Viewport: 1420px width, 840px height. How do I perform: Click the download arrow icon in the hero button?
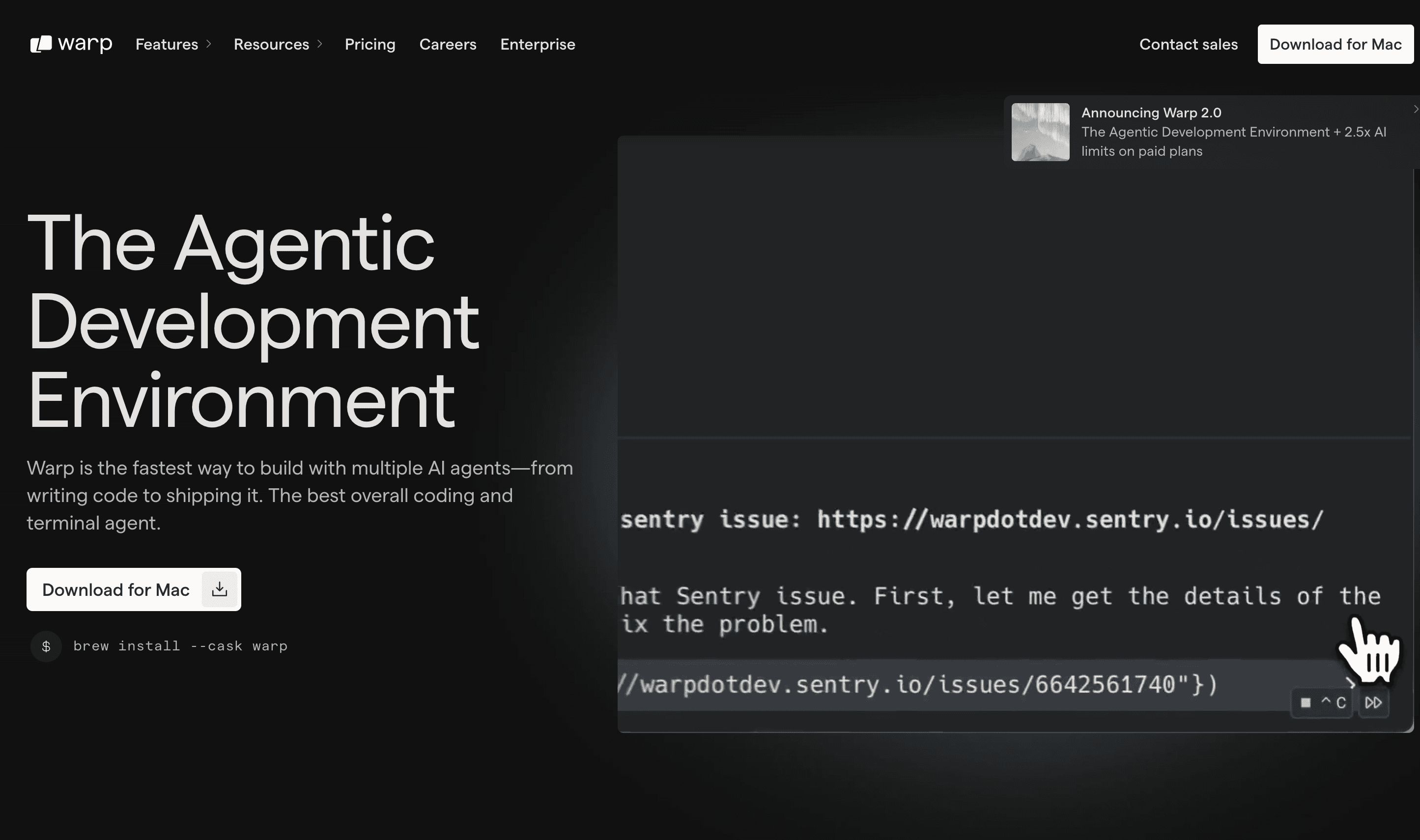point(220,589)
